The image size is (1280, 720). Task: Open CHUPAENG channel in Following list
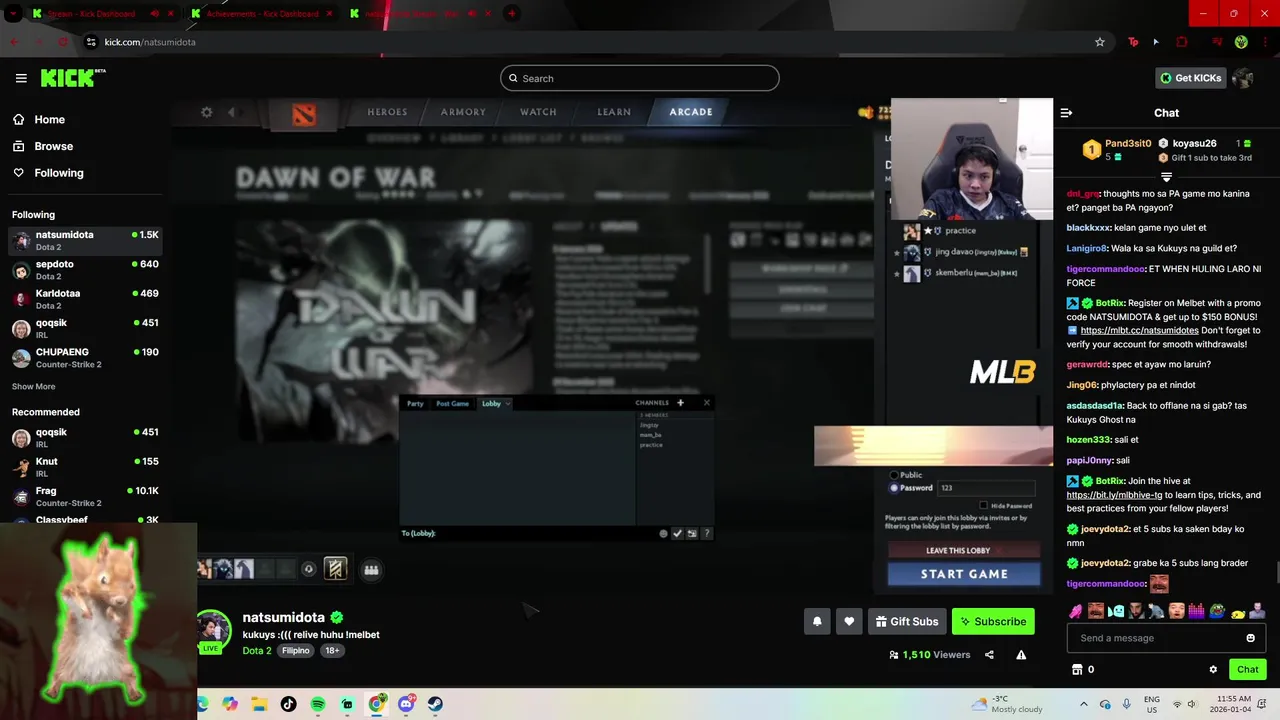85,358
